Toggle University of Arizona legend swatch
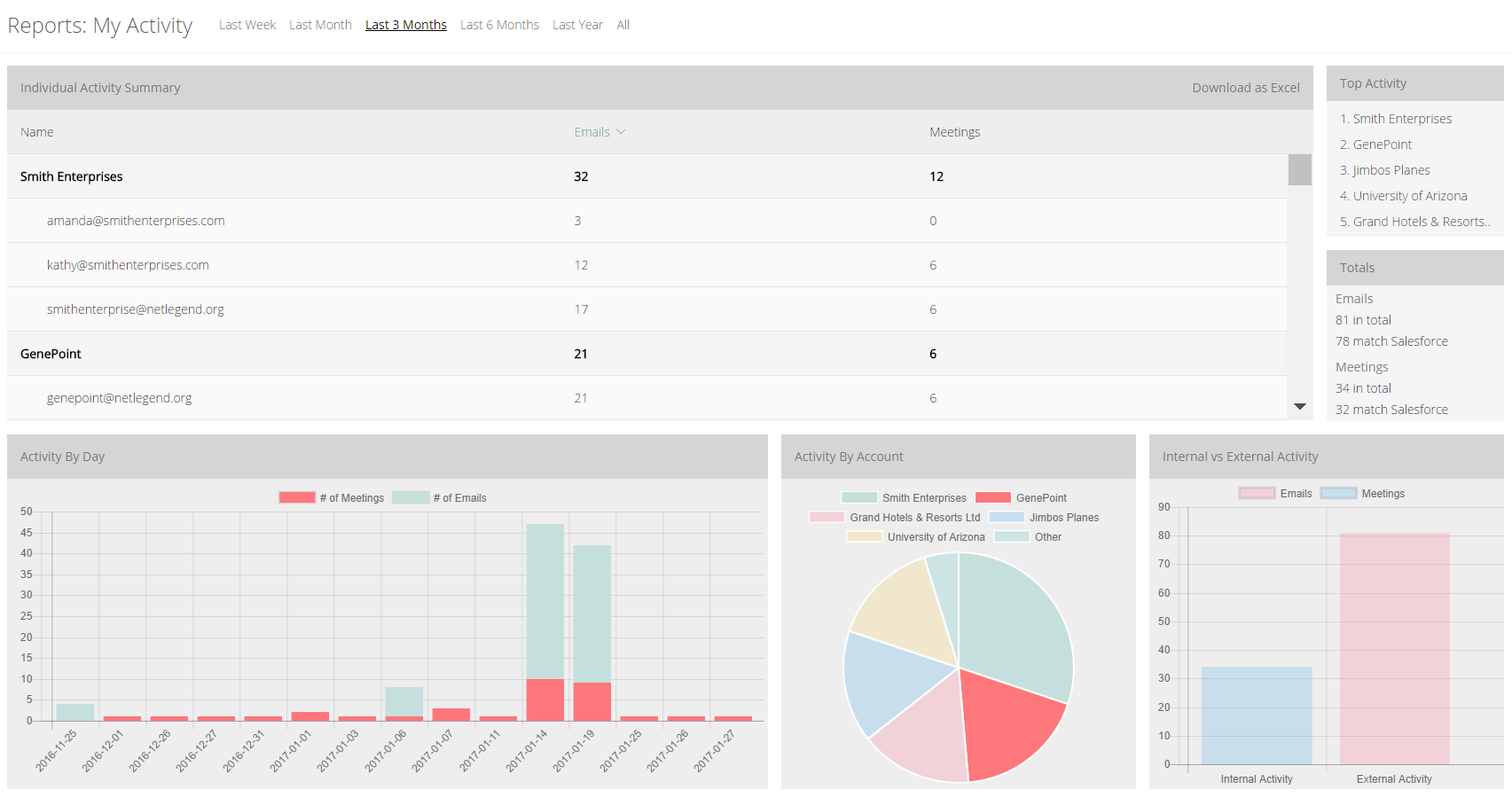 [865, 536]
